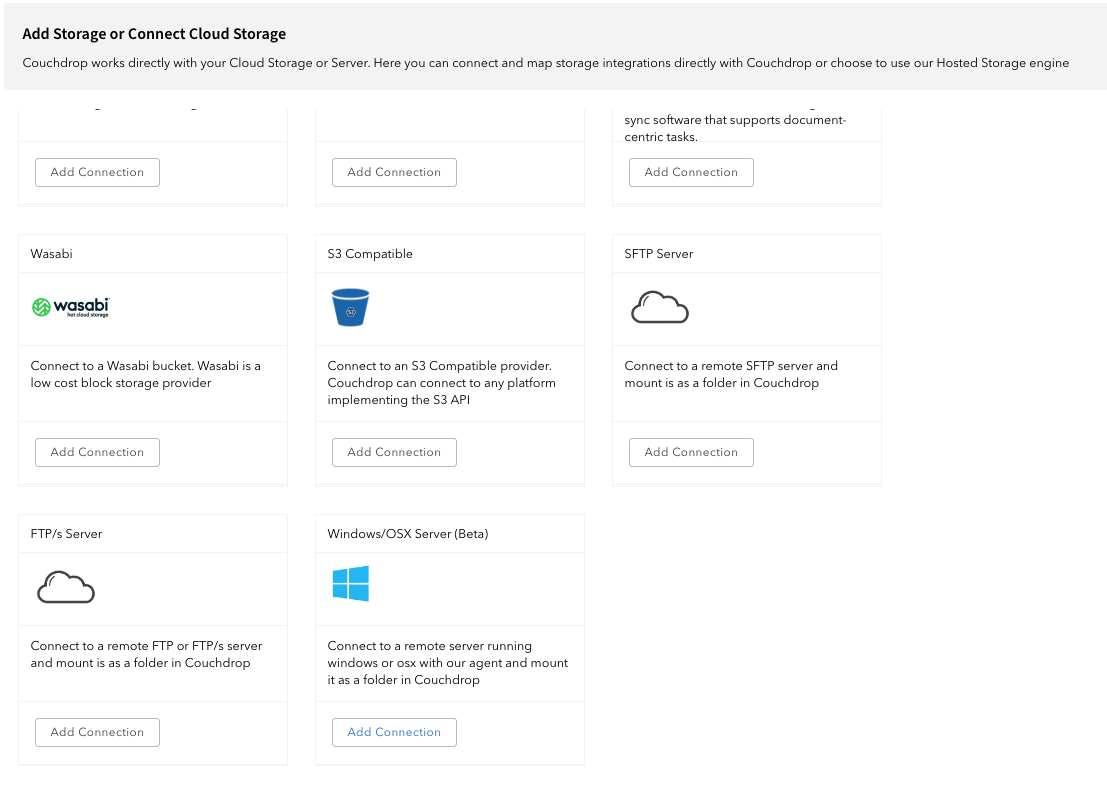
Task: Add a connection for FTP/s Server
Action: click(97, 732)
